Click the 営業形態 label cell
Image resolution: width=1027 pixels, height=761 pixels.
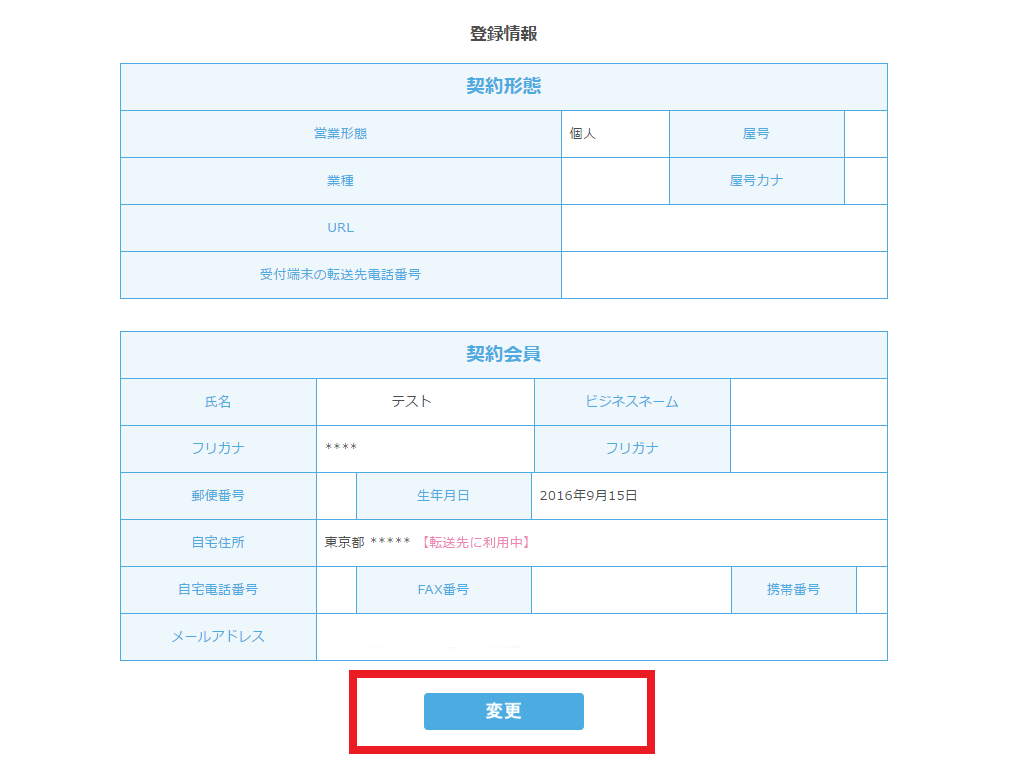click(x=340, y=133)
